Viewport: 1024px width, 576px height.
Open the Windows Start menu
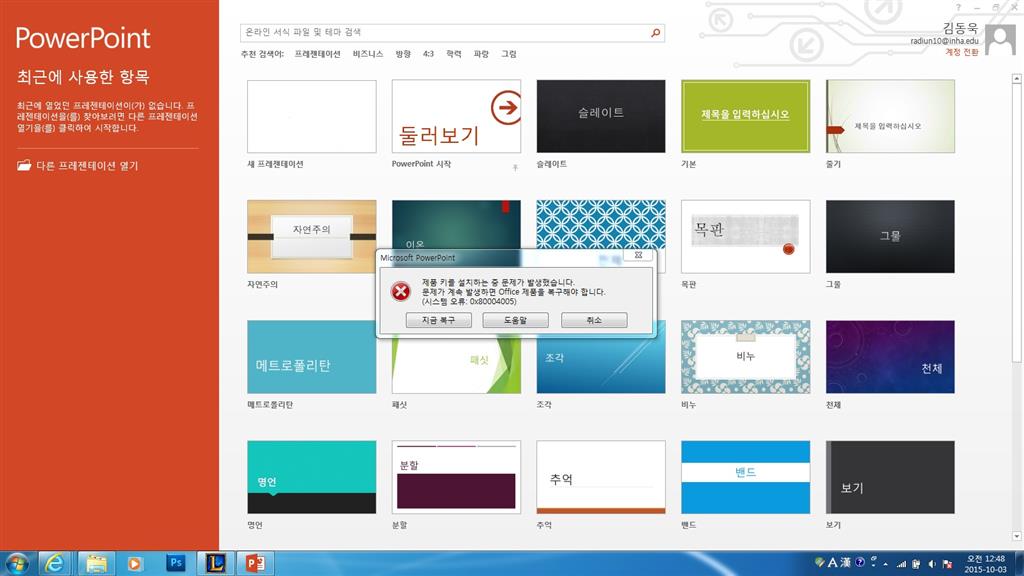(x=17, y=563)
